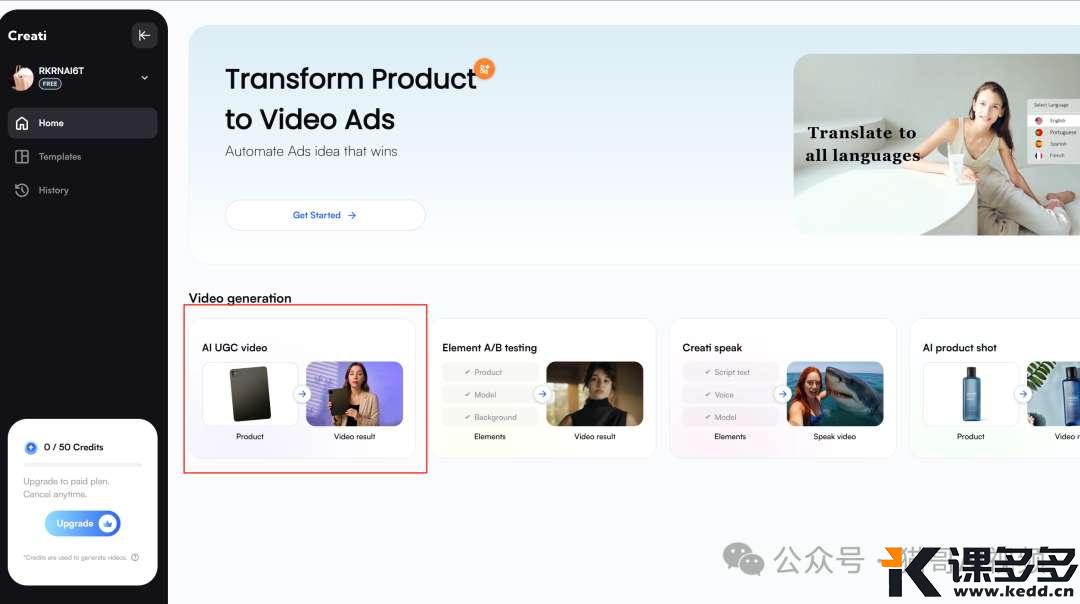The width and height of the screenshot is (1080, 604).
Task: Click the Model element row in A/B testing
Action: (490, 395)
